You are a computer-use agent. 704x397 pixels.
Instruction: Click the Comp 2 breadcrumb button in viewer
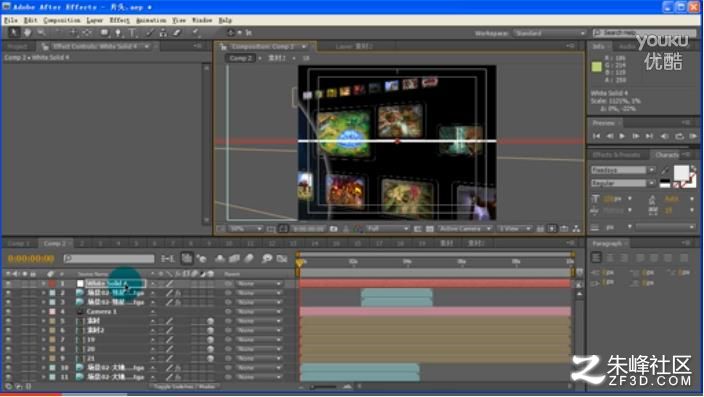coord(241,58)
